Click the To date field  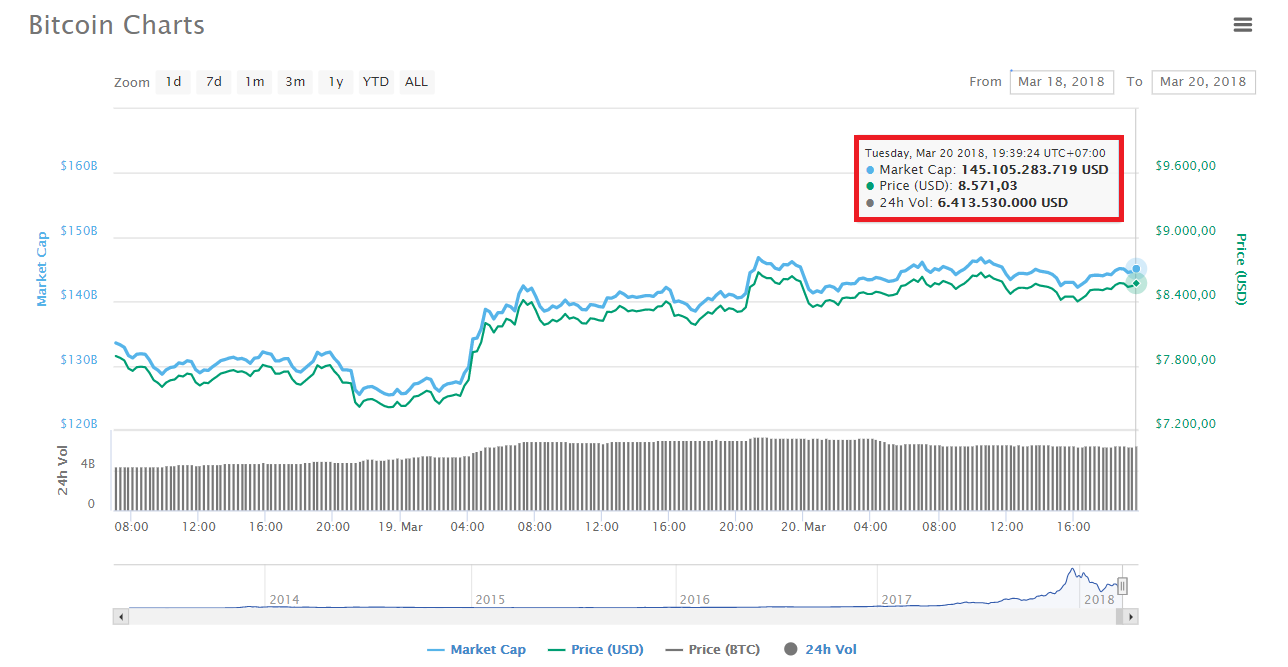pos(1203,82)
